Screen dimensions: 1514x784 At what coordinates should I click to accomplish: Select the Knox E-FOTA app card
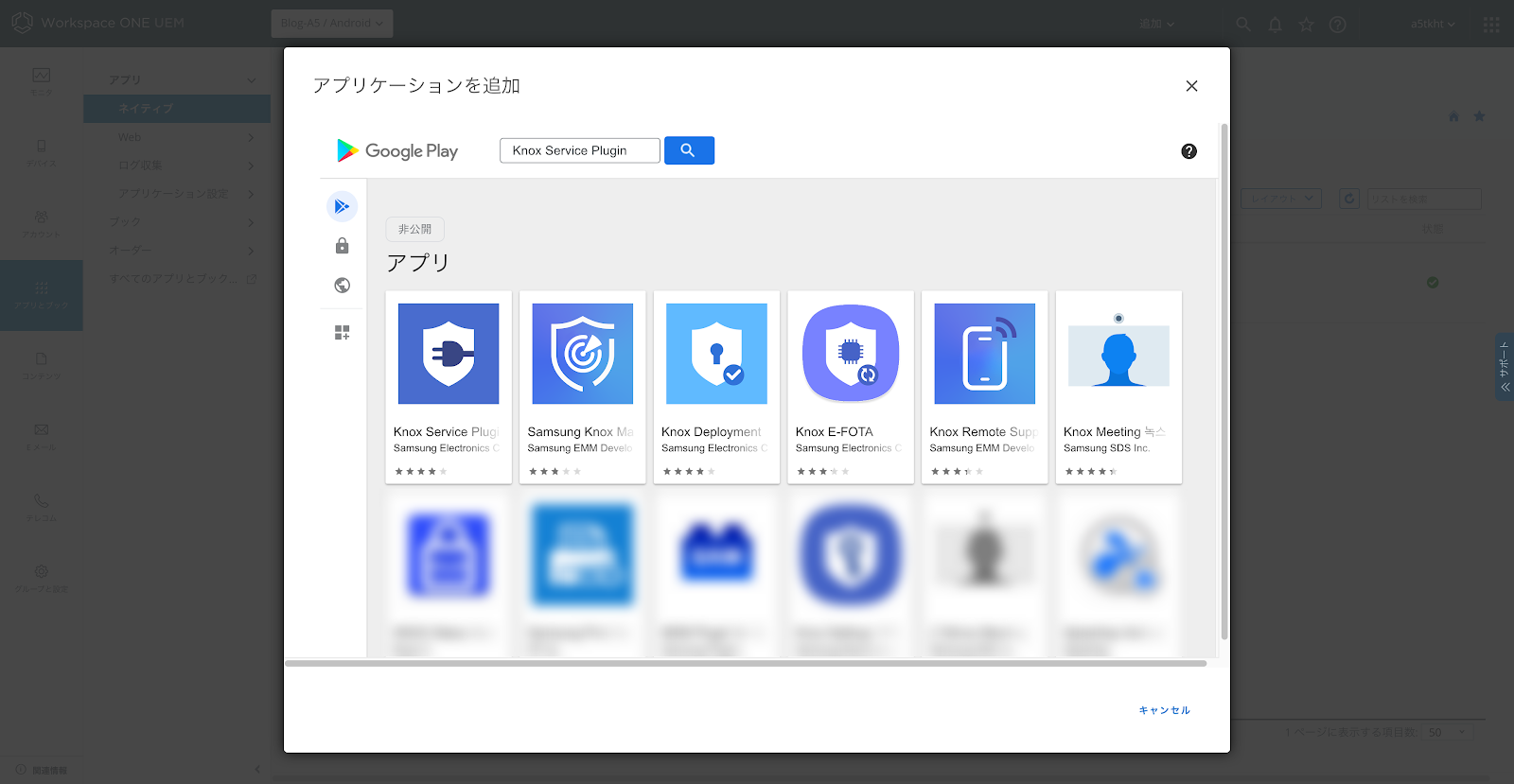[851, 388]
